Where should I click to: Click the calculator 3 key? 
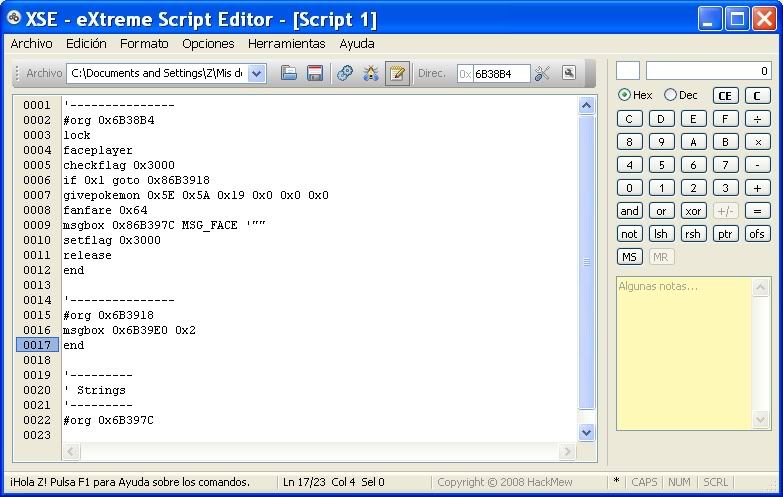pos(725,188)
